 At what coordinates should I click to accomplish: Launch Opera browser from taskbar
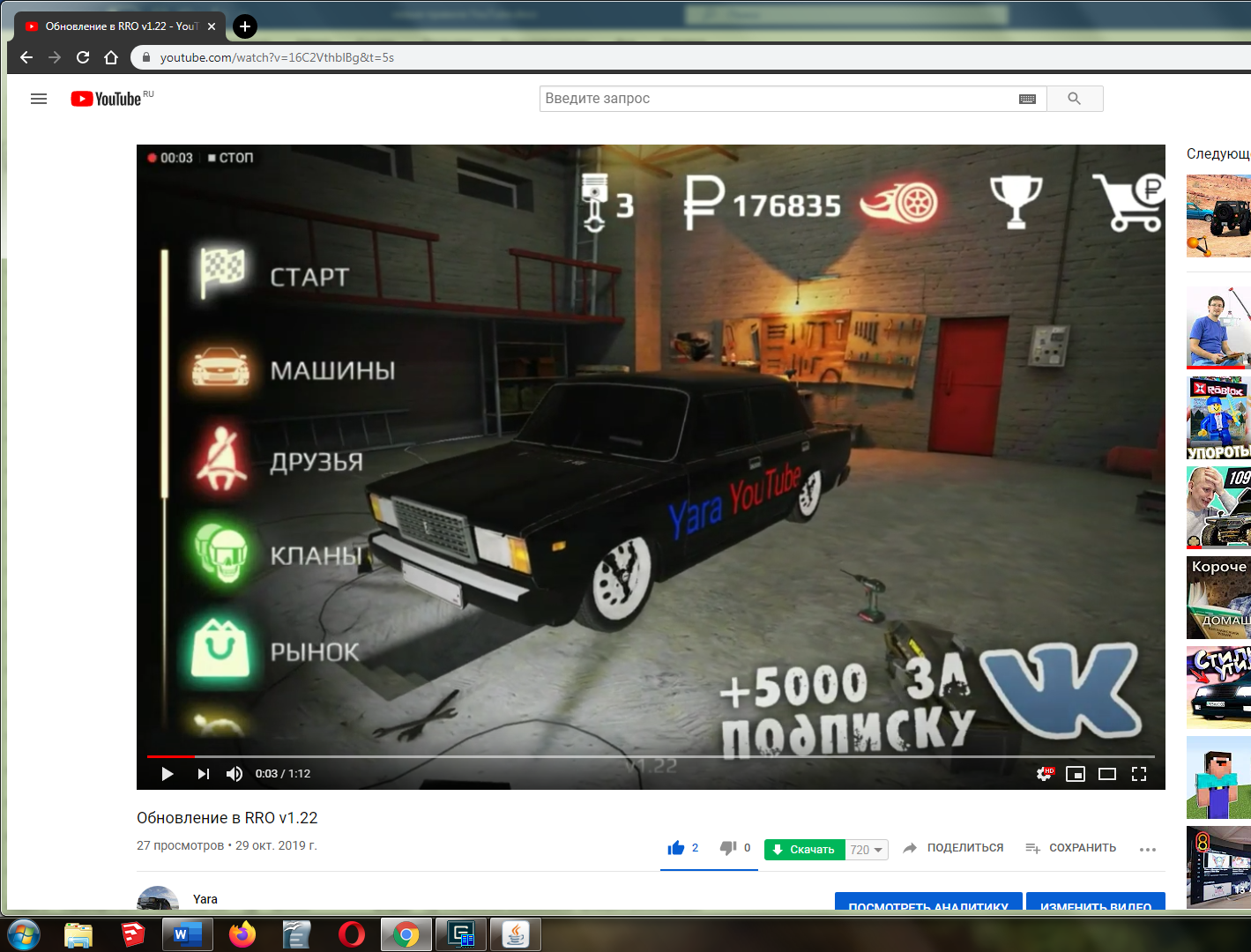(352, 934)
